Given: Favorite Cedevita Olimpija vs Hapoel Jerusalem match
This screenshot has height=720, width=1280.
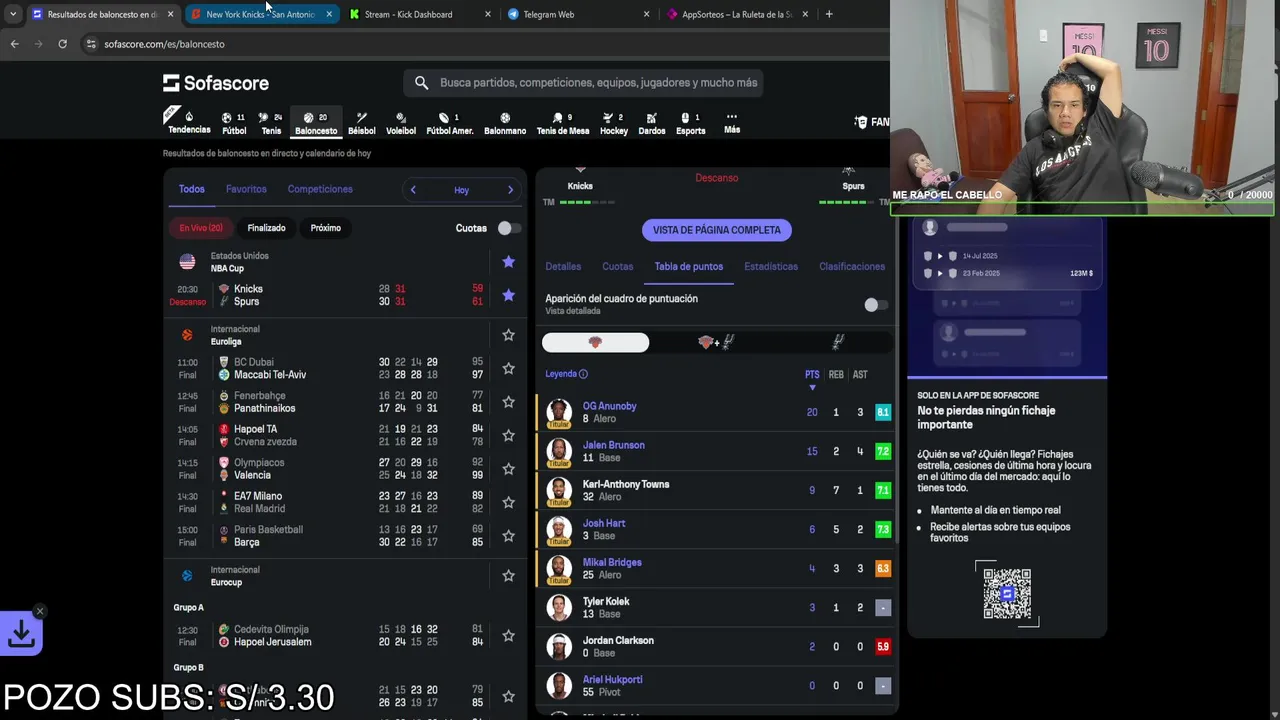Looking at the screenshot, I should tap(508, 636).
